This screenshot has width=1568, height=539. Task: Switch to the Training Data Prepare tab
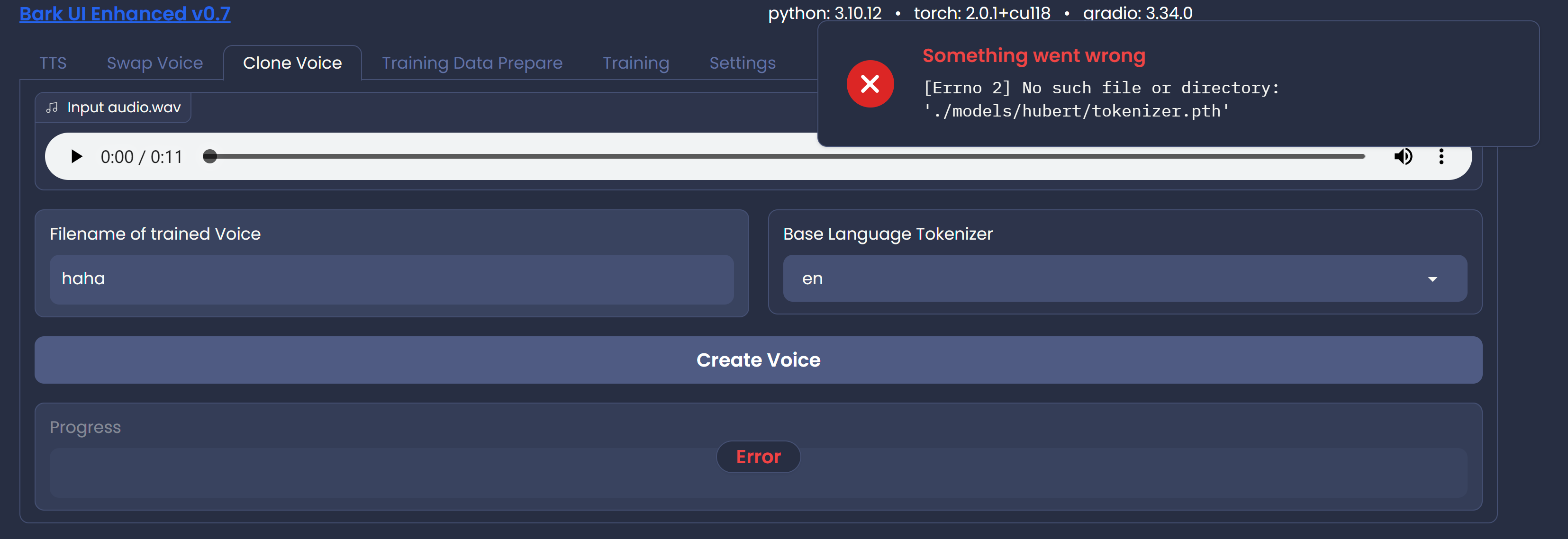pyautogui.click(x=472, y=63)
